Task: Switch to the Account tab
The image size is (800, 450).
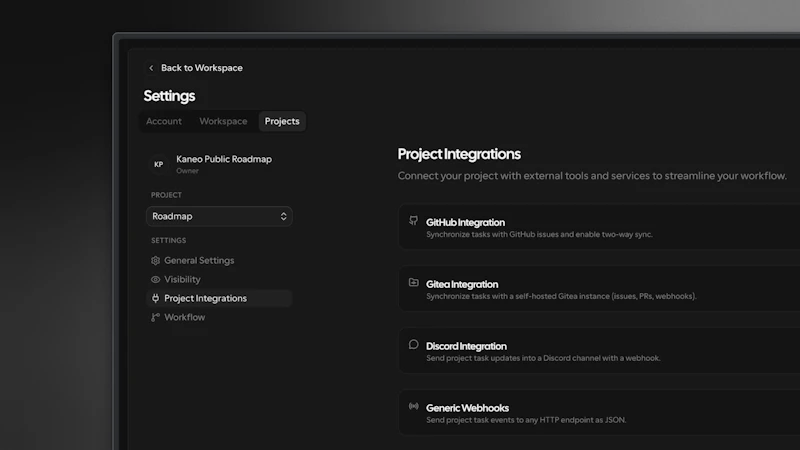Action: tap(164, 121)
